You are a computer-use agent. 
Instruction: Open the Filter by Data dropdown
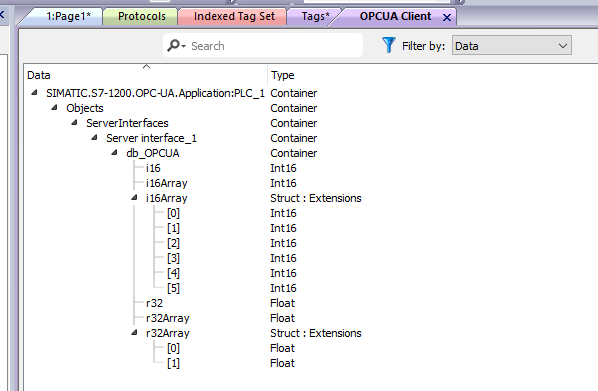(x=511, y=46)
